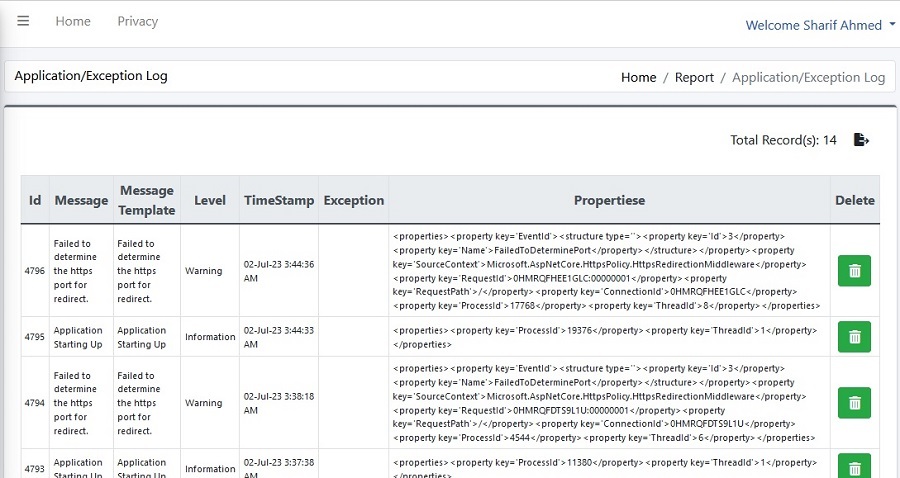The image size is (900, 478).
Task: Select Id cell 4794
Action: (x=34, y=403)
